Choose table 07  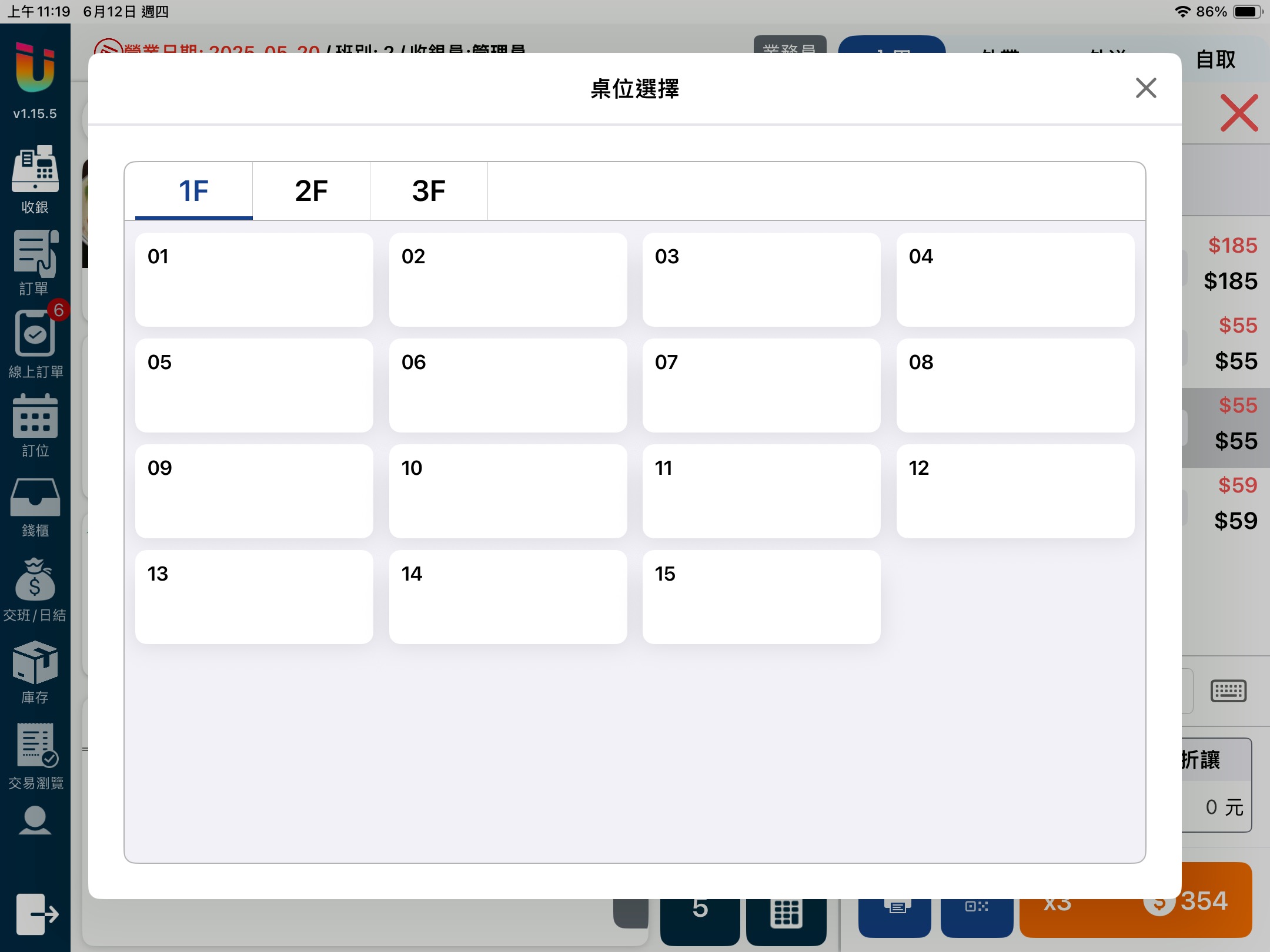pos(761,386)
